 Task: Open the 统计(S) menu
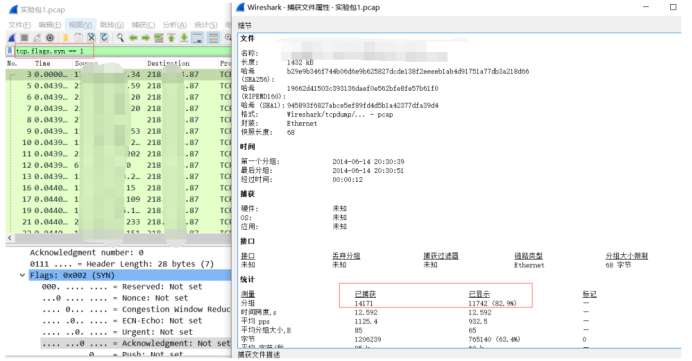click(206, 25)
